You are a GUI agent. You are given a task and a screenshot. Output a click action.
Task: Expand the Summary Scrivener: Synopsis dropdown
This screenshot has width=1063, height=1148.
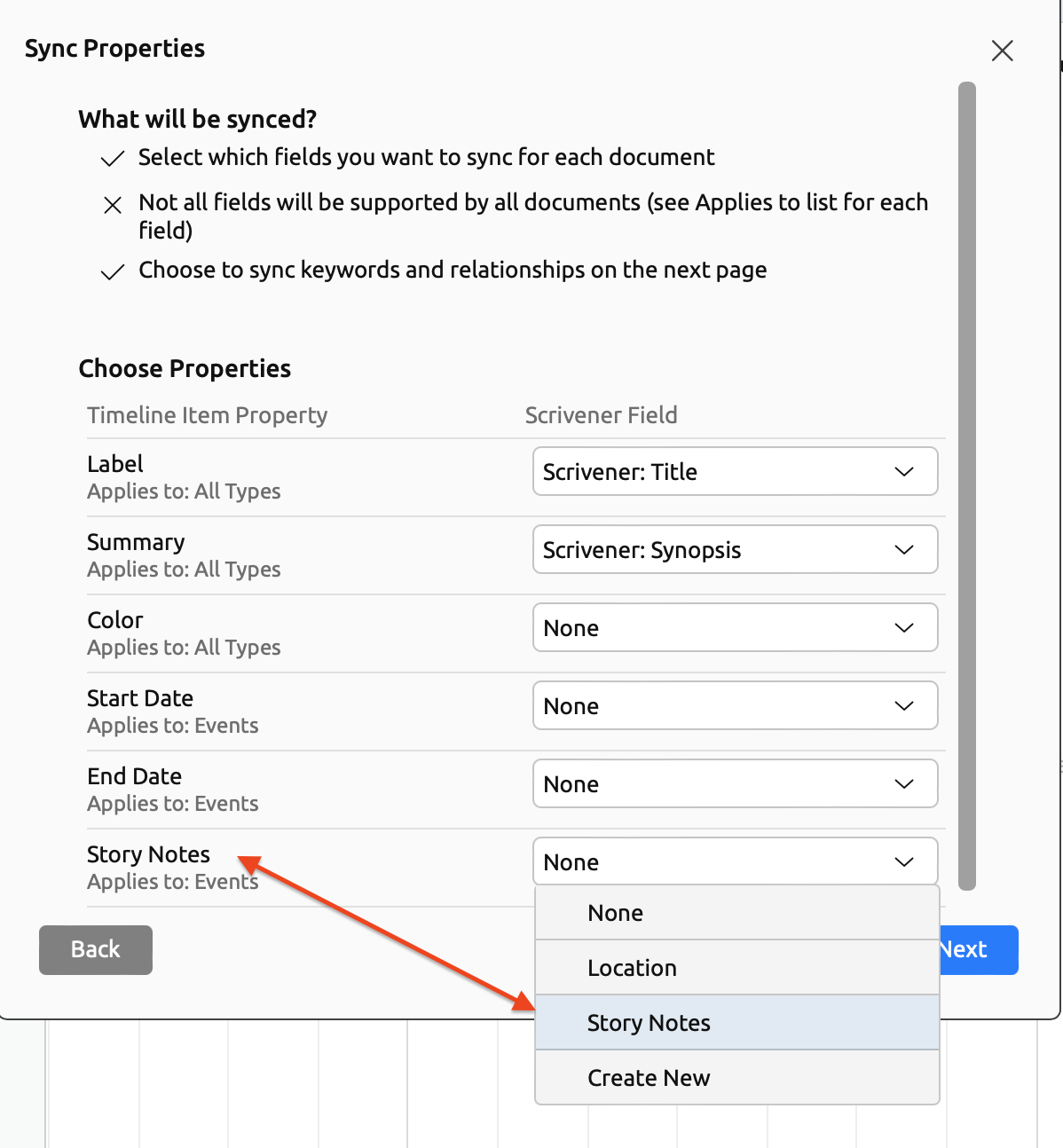pos(735,549)
